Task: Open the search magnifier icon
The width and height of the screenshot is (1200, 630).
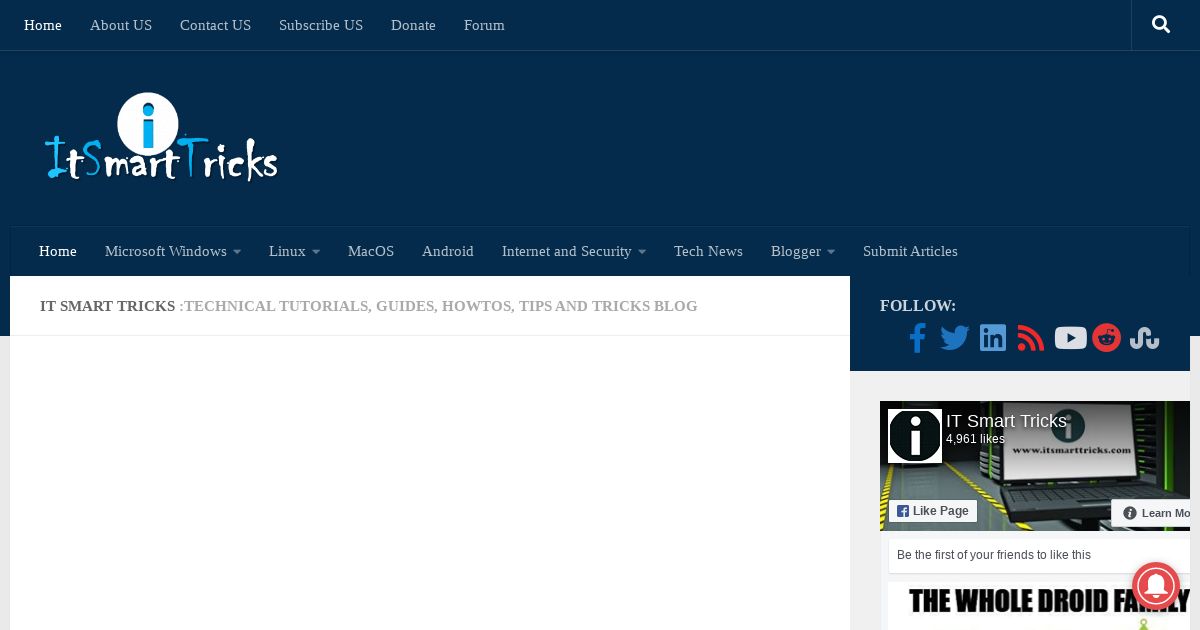Action: 1161,24
